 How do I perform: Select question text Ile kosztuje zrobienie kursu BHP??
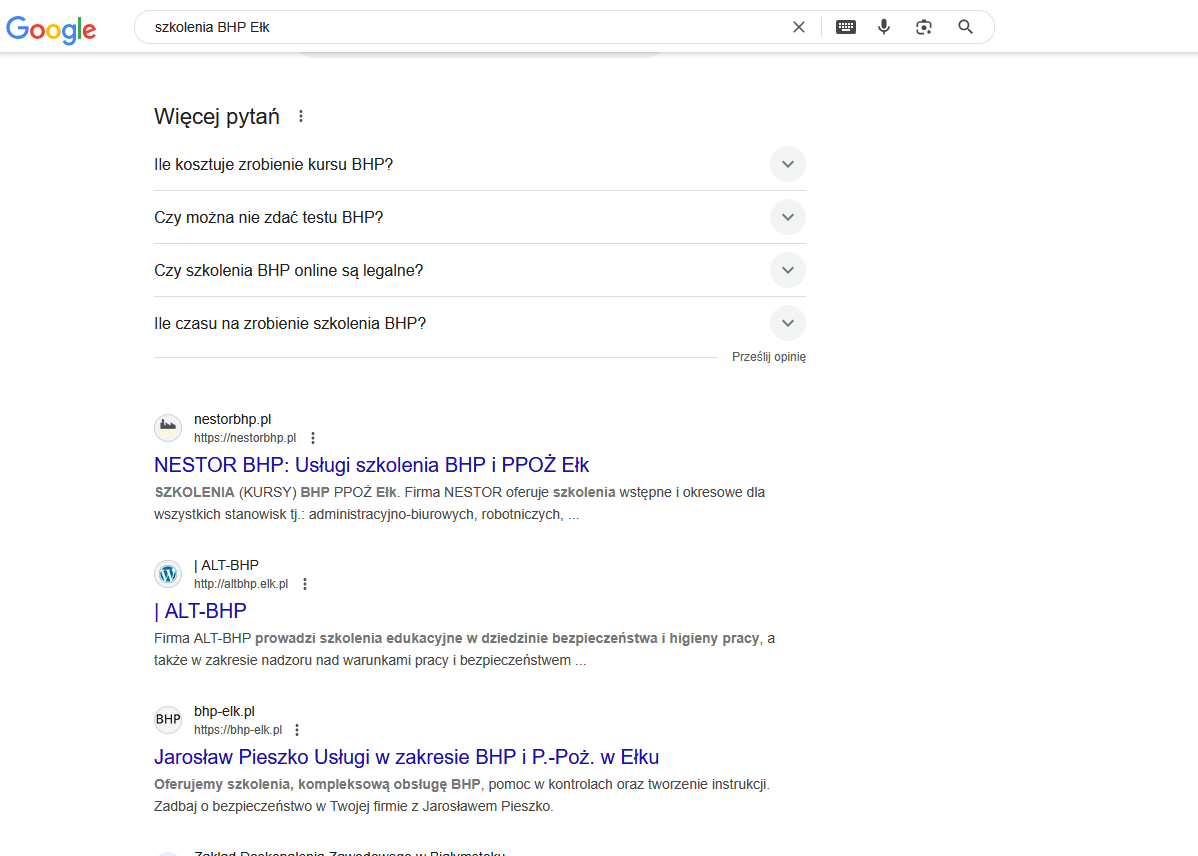pyautogui.click(x=274, y=164)
